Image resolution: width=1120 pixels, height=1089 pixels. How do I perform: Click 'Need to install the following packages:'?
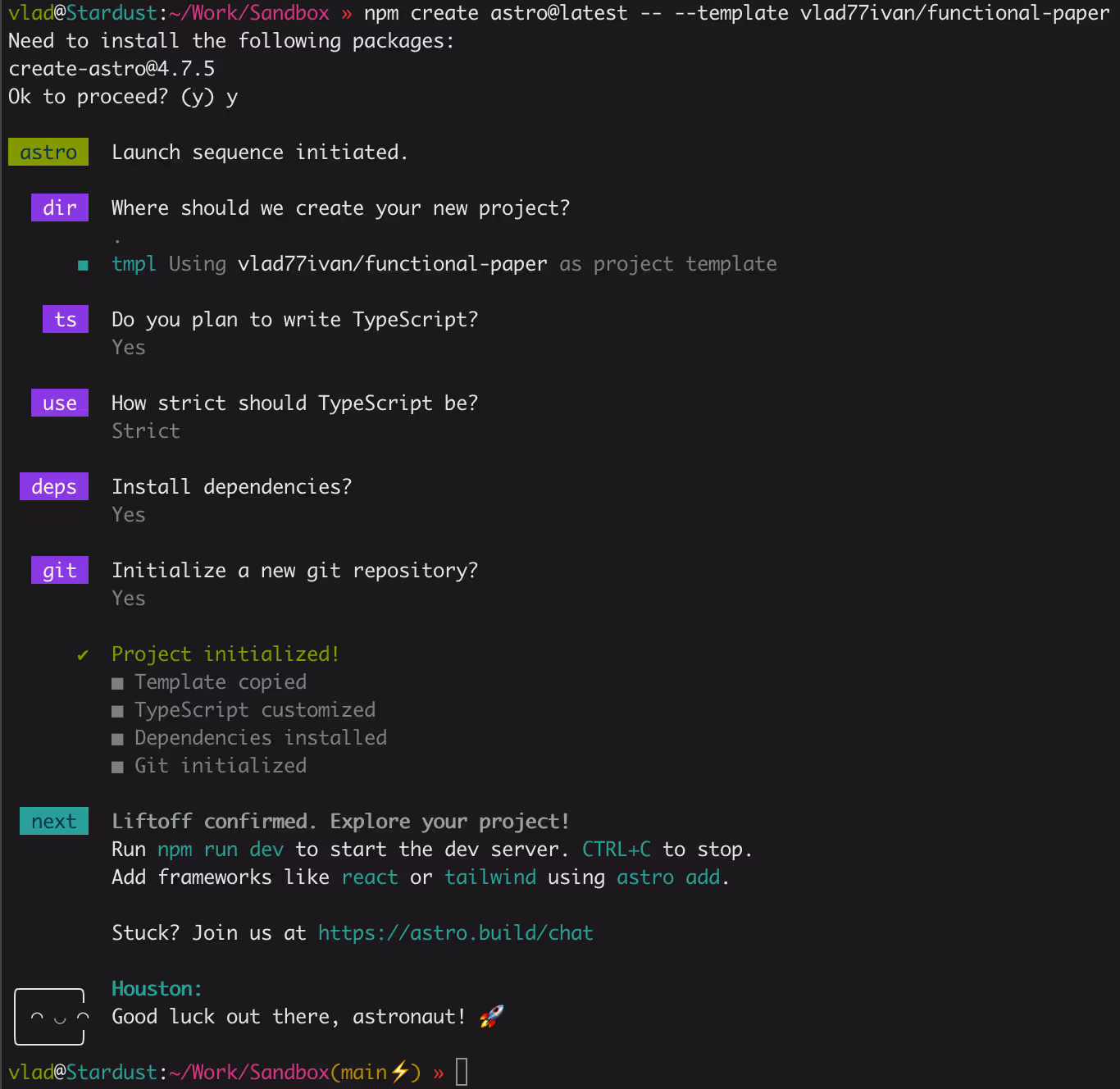[231, 41]
